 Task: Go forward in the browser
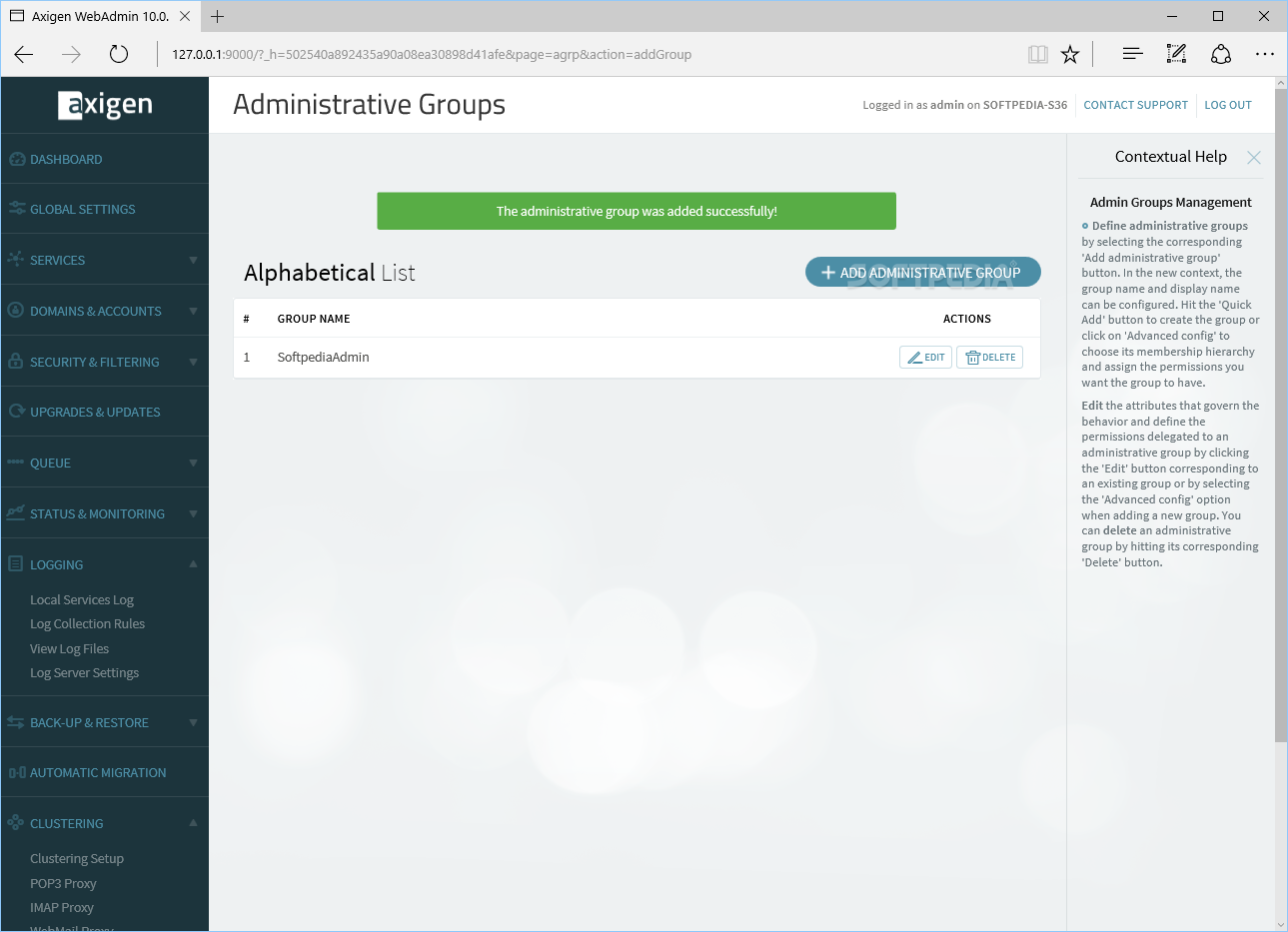pos(71,55)
